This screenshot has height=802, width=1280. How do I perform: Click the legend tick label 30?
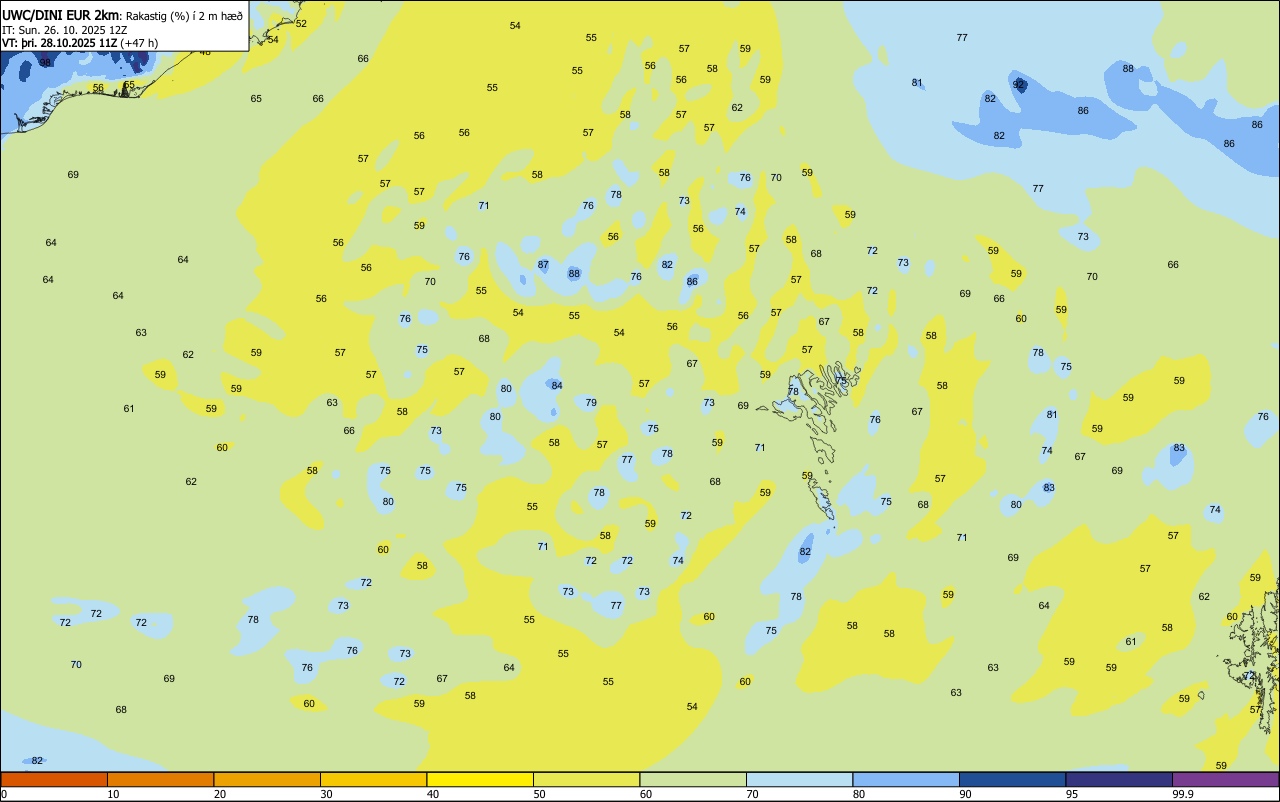(327, 795)
